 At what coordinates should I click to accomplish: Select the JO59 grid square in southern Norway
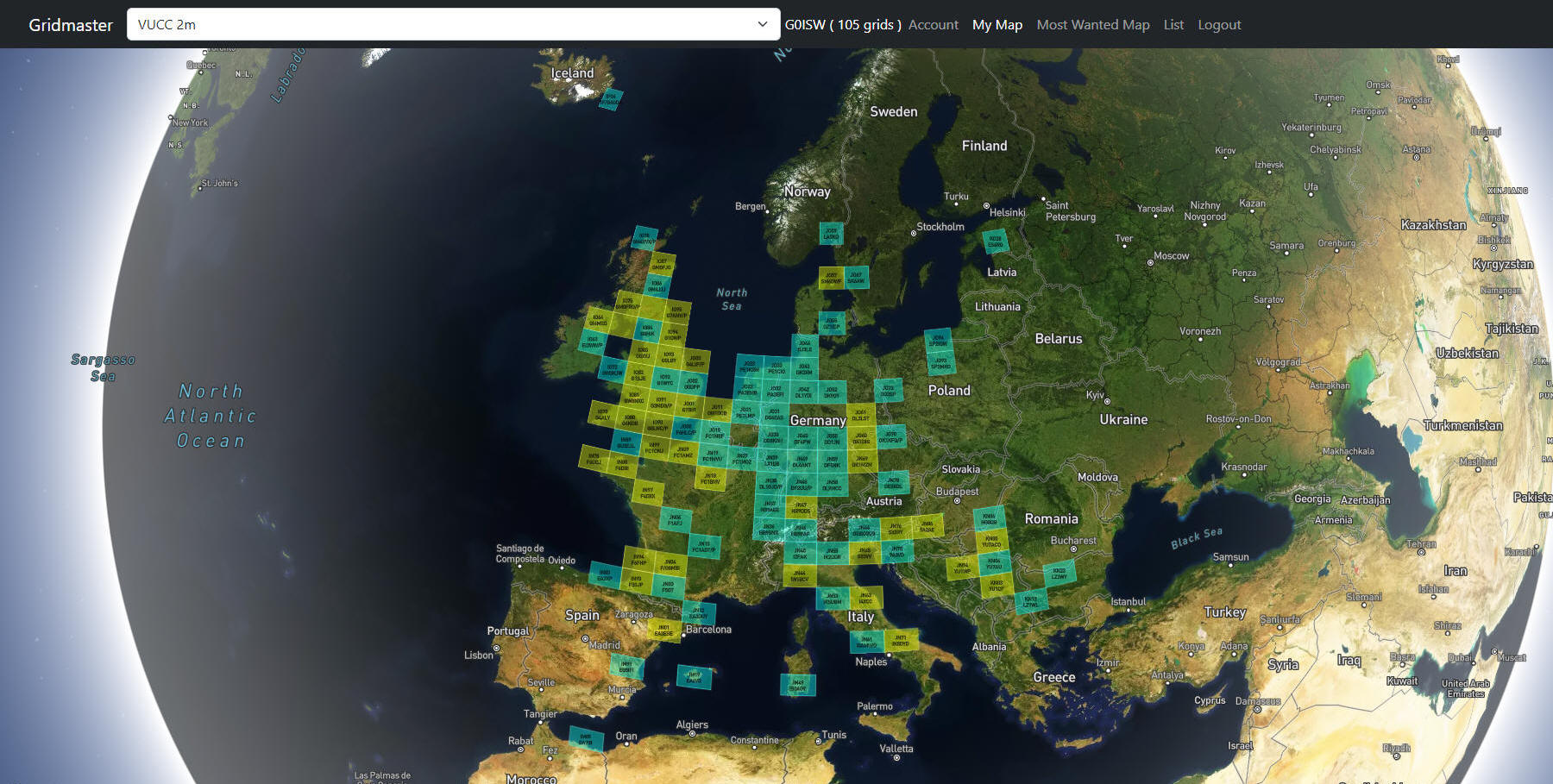point(831,233)
